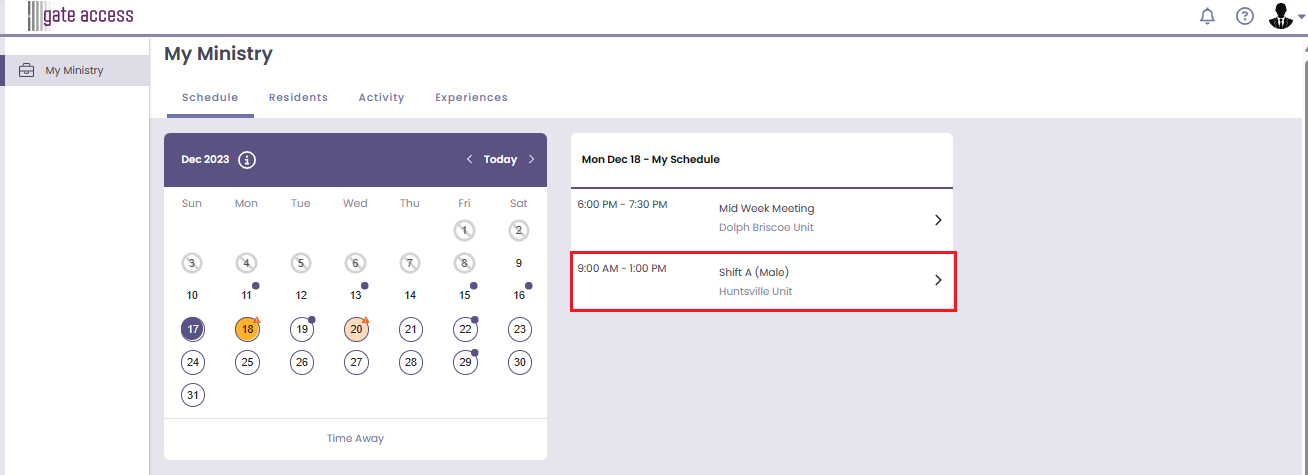Open the help question mark icon
Screen dimensions: 1308x475
pyautogui.click(x=1245, y=16)
